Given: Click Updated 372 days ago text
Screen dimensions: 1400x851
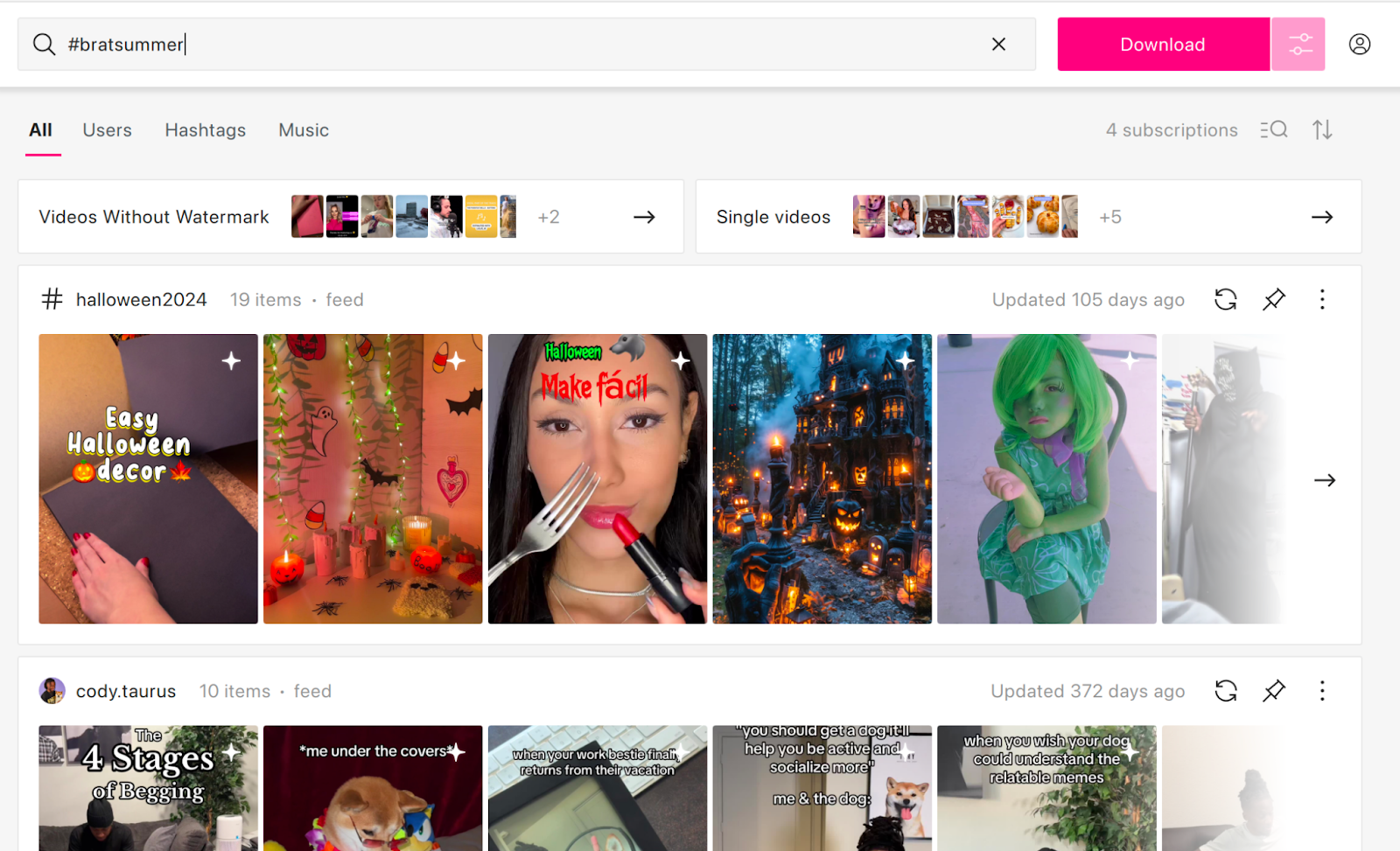Looking at the screenshot, I should [1088, 691].
